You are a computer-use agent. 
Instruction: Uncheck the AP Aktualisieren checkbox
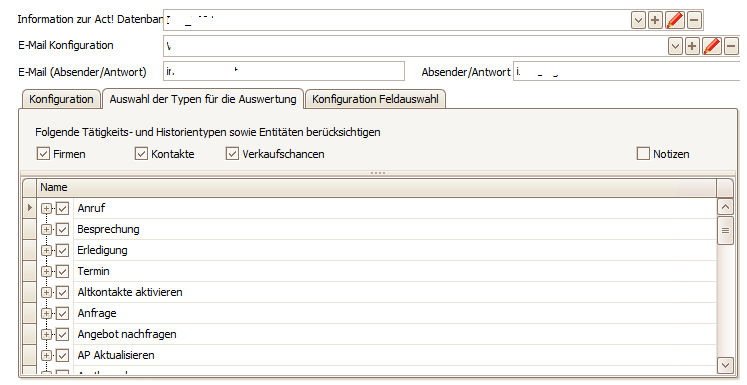click(x=62, y=355)
